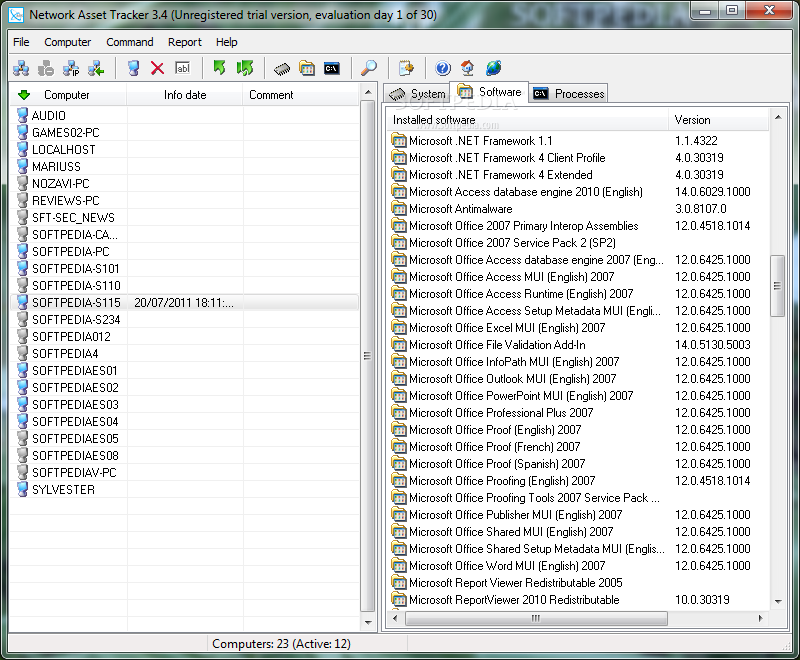
Task: Select GAMES02-PC in the computer list
Action: 66,133
